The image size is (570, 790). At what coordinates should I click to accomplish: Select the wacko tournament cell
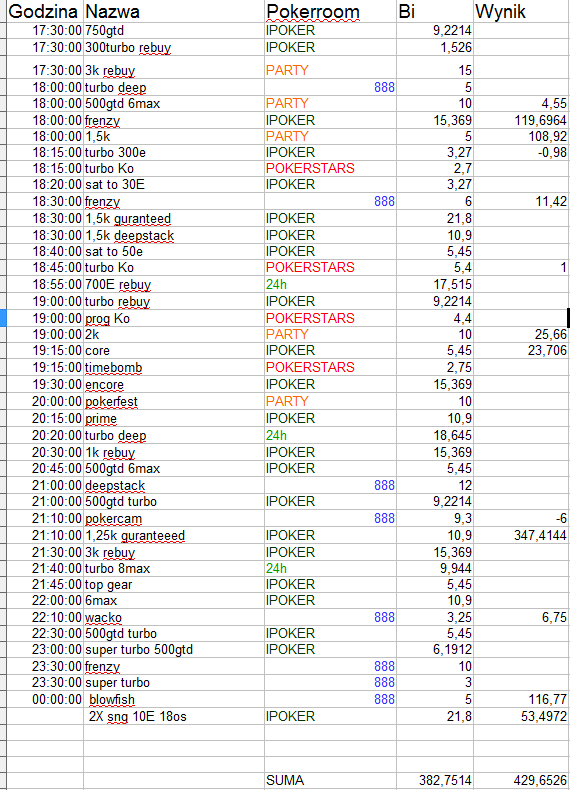pos(174,617)
